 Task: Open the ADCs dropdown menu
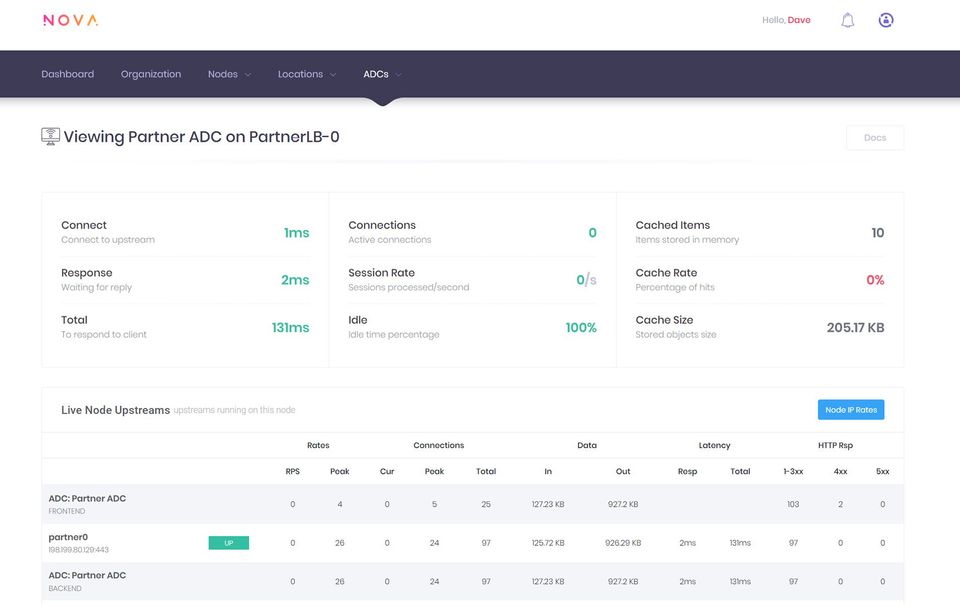[x=382, y=74]
